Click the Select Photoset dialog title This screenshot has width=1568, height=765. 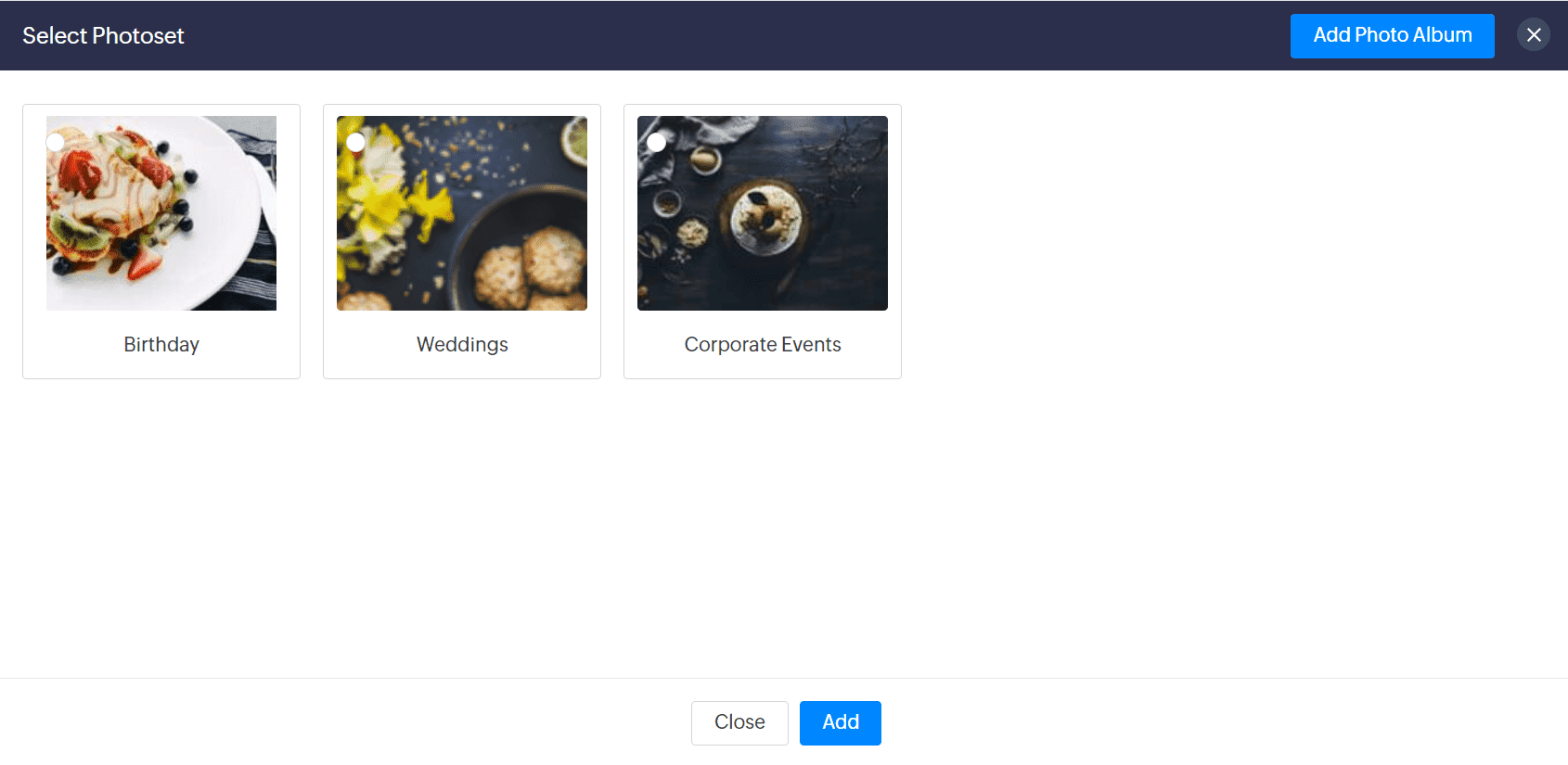click(103, 36)
